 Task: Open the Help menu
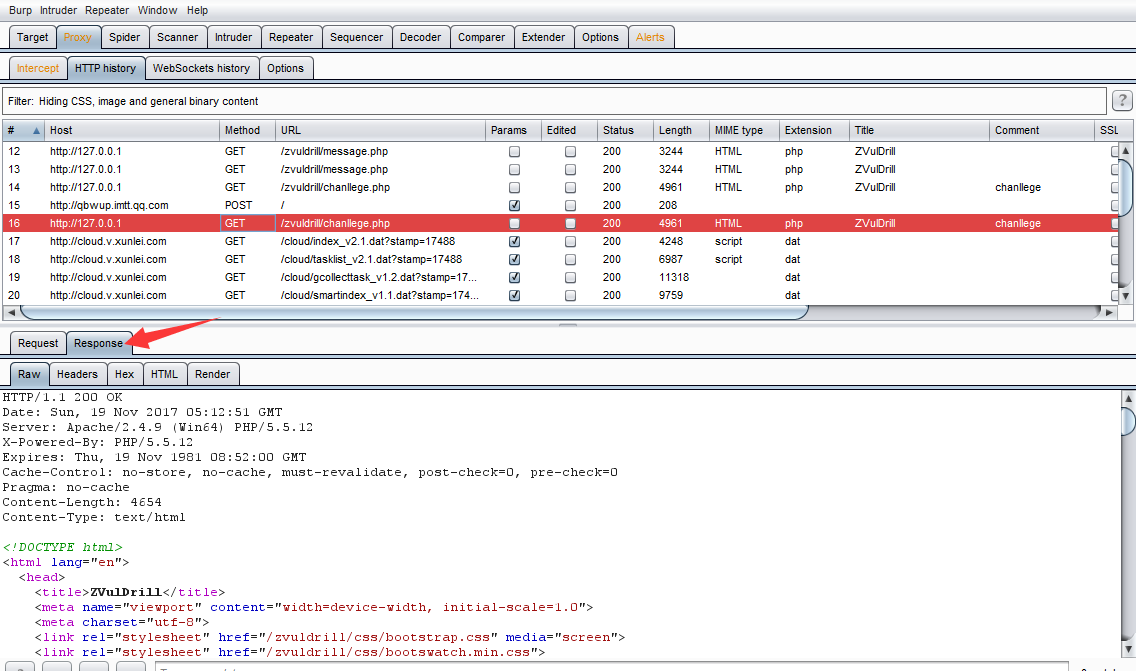pyautogui.click(x=197, y=10)
